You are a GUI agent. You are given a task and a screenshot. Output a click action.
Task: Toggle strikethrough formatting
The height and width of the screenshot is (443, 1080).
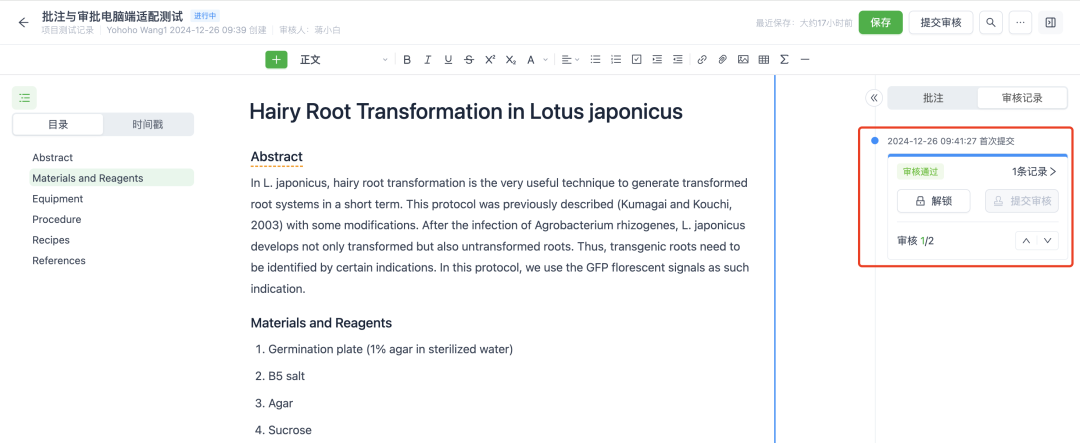click(469, 60)
